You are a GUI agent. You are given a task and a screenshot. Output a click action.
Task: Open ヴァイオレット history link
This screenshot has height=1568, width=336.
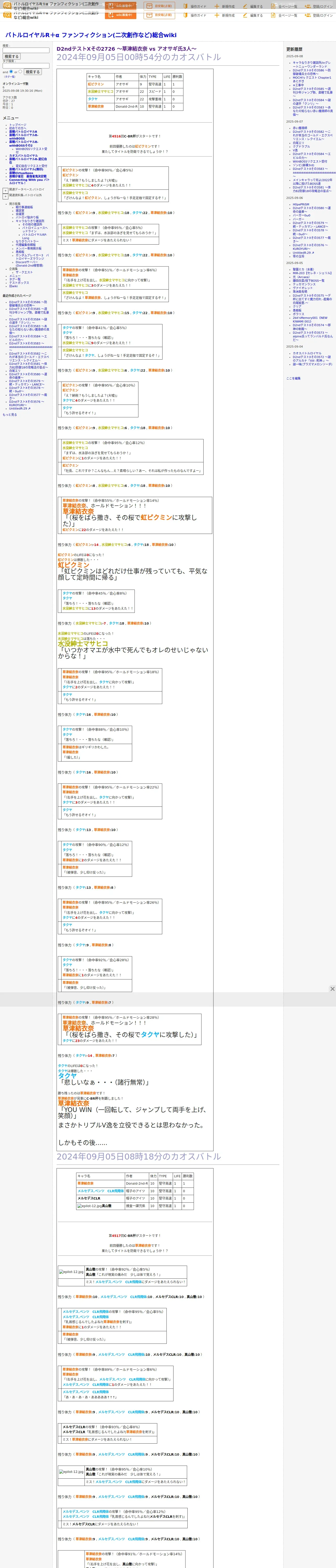click(x=303, y=288)
